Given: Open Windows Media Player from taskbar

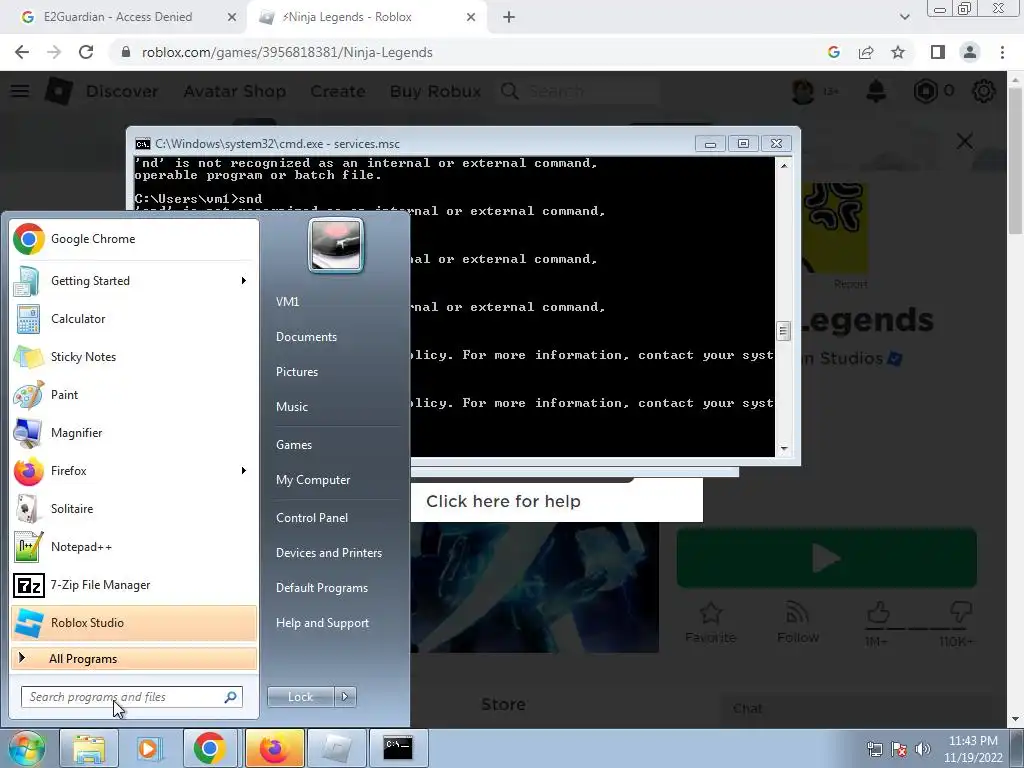Looking at the screenshot, I should tap(149, 748).
